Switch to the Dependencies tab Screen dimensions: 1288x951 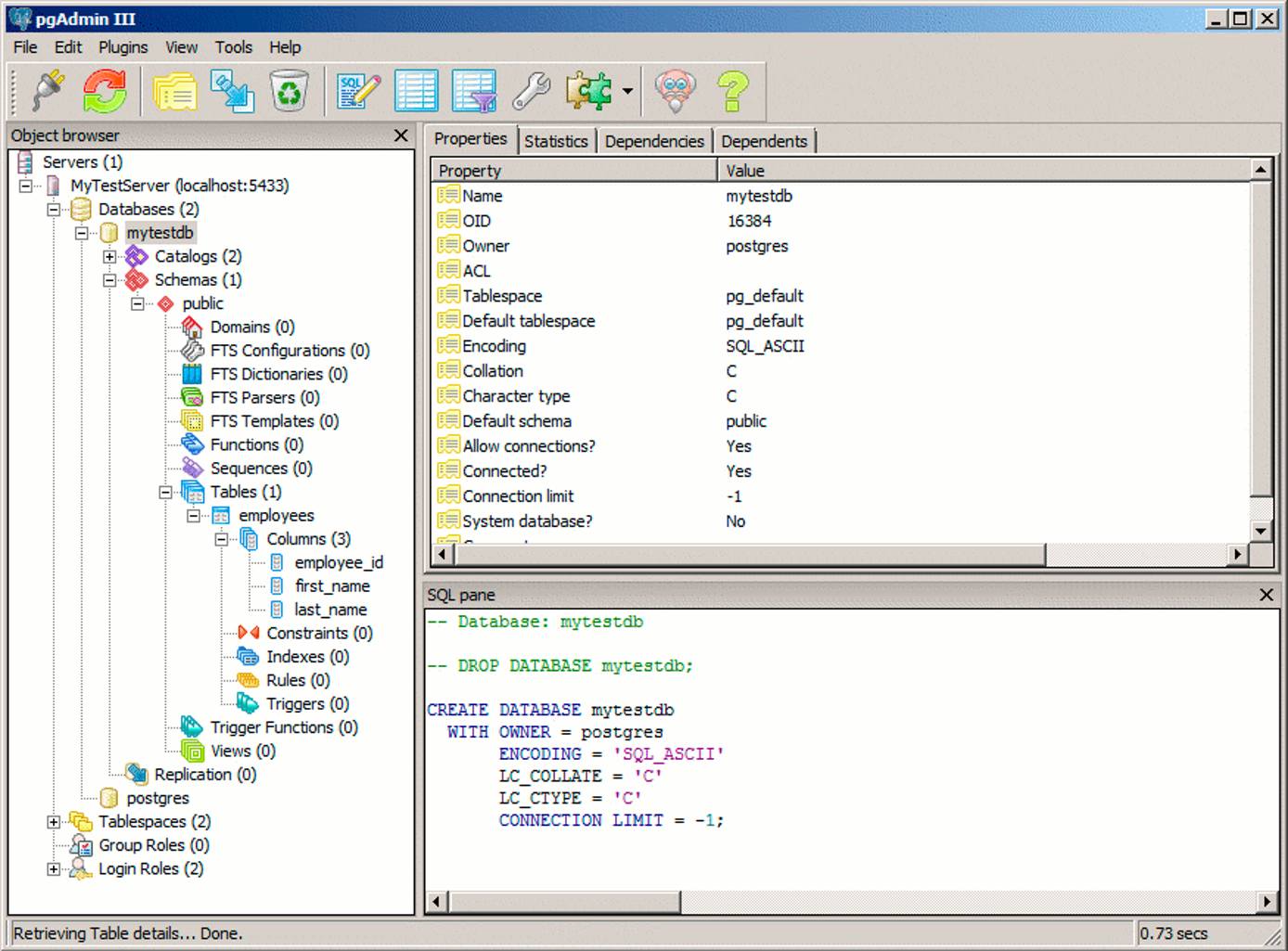click(653, 140)
